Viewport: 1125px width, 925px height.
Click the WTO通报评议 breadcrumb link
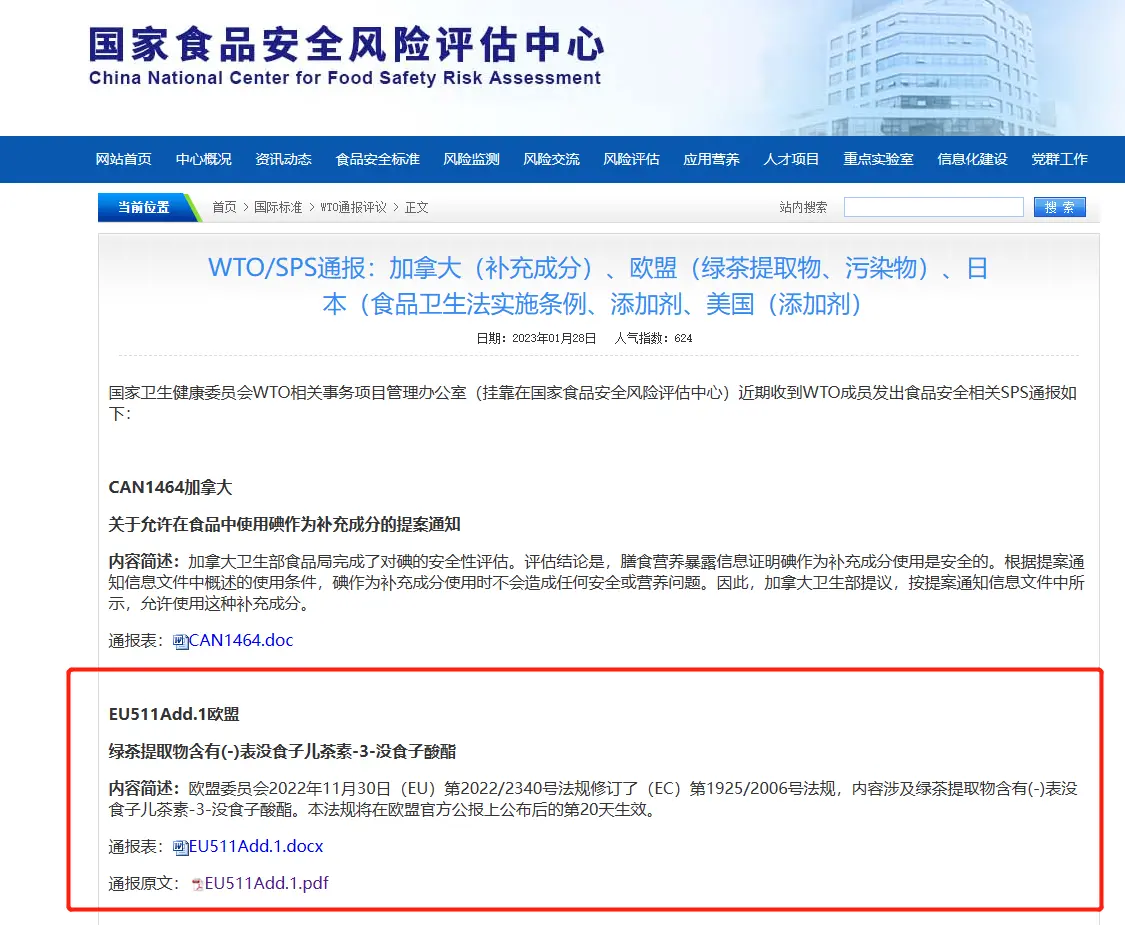coord(353,207)
